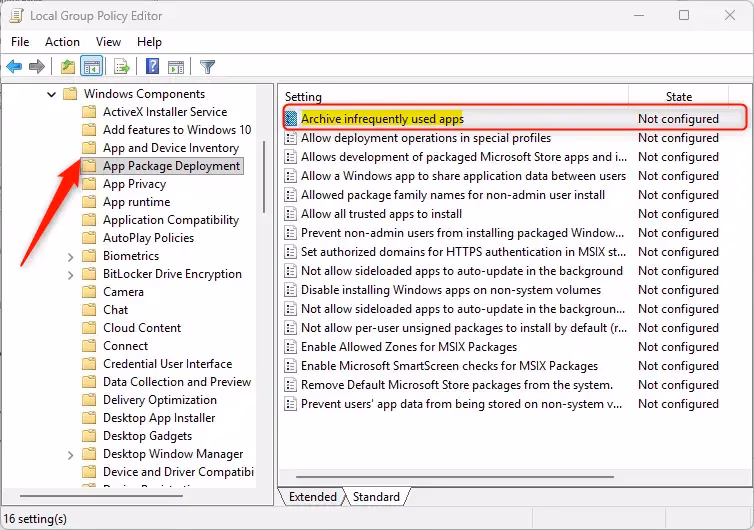754x530 pixels.
Task: Collapse the Windows Components tree node
Action: 51,94
